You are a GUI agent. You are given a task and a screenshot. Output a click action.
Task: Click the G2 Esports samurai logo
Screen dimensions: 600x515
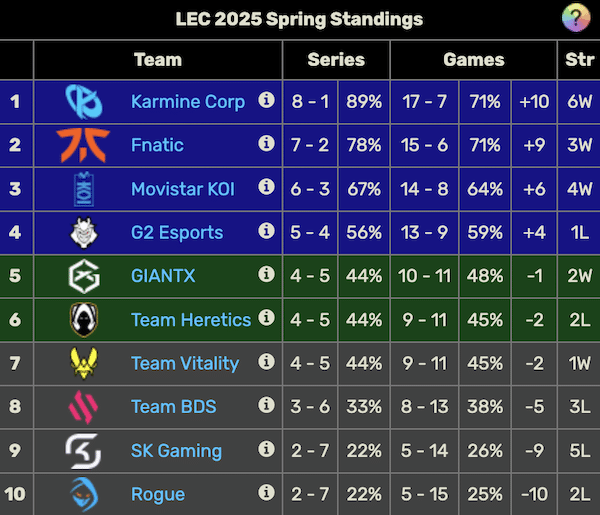(82, 232)
